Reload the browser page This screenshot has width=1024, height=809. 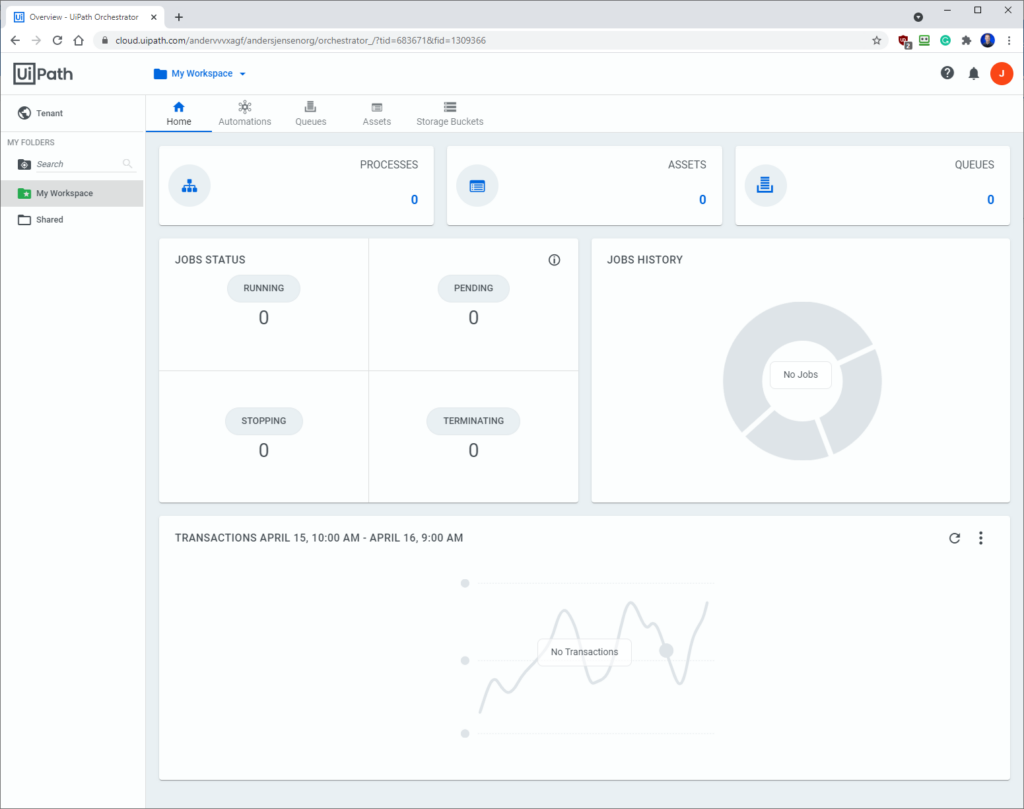(x=57, y=40)
